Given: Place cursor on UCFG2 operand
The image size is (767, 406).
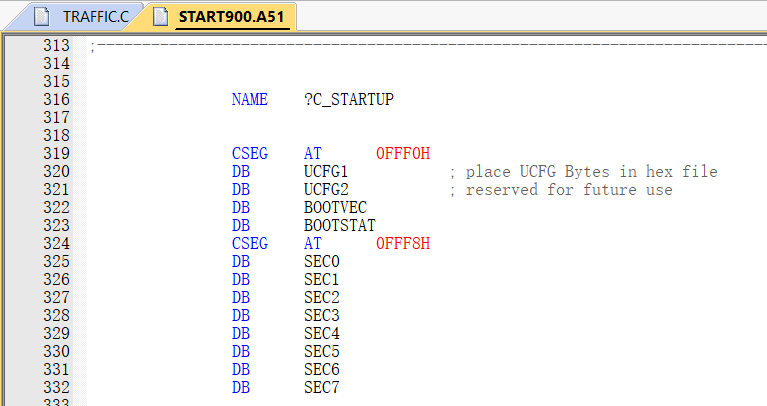Looking at the screenshot, I should tap(326, 189).
